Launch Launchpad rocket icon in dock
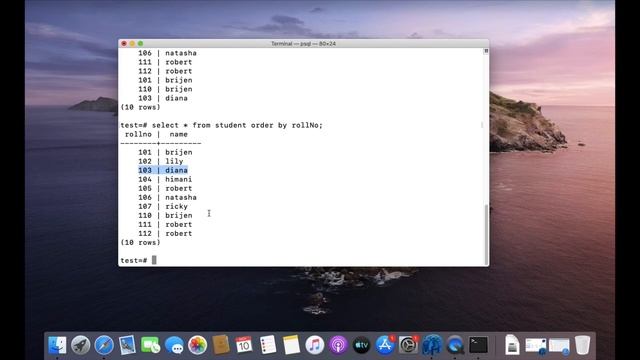Viewport: 640px width, 360px height. (80, 345)
